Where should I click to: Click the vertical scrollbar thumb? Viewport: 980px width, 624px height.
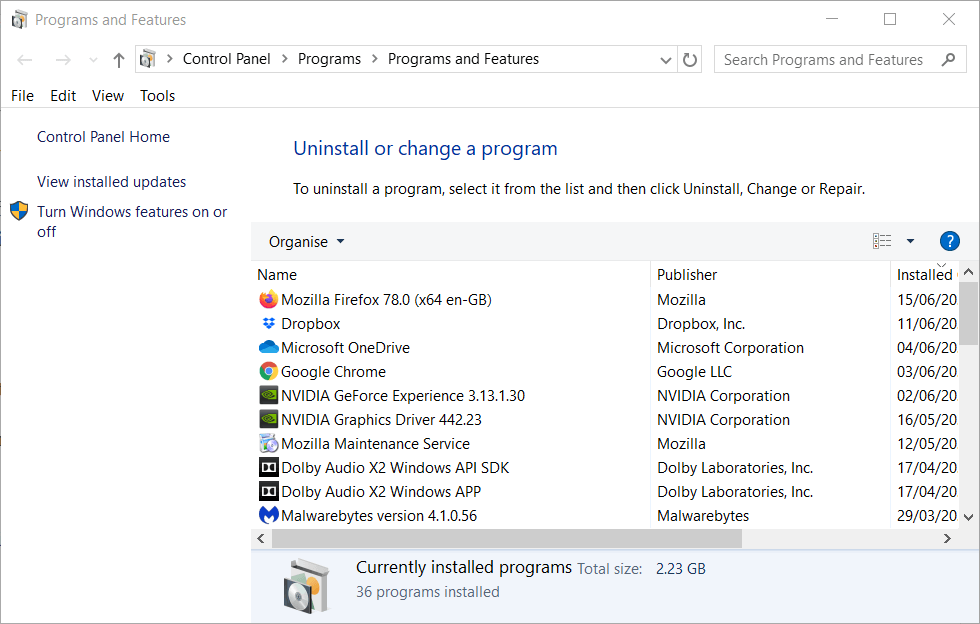click(x=969, y=313)
